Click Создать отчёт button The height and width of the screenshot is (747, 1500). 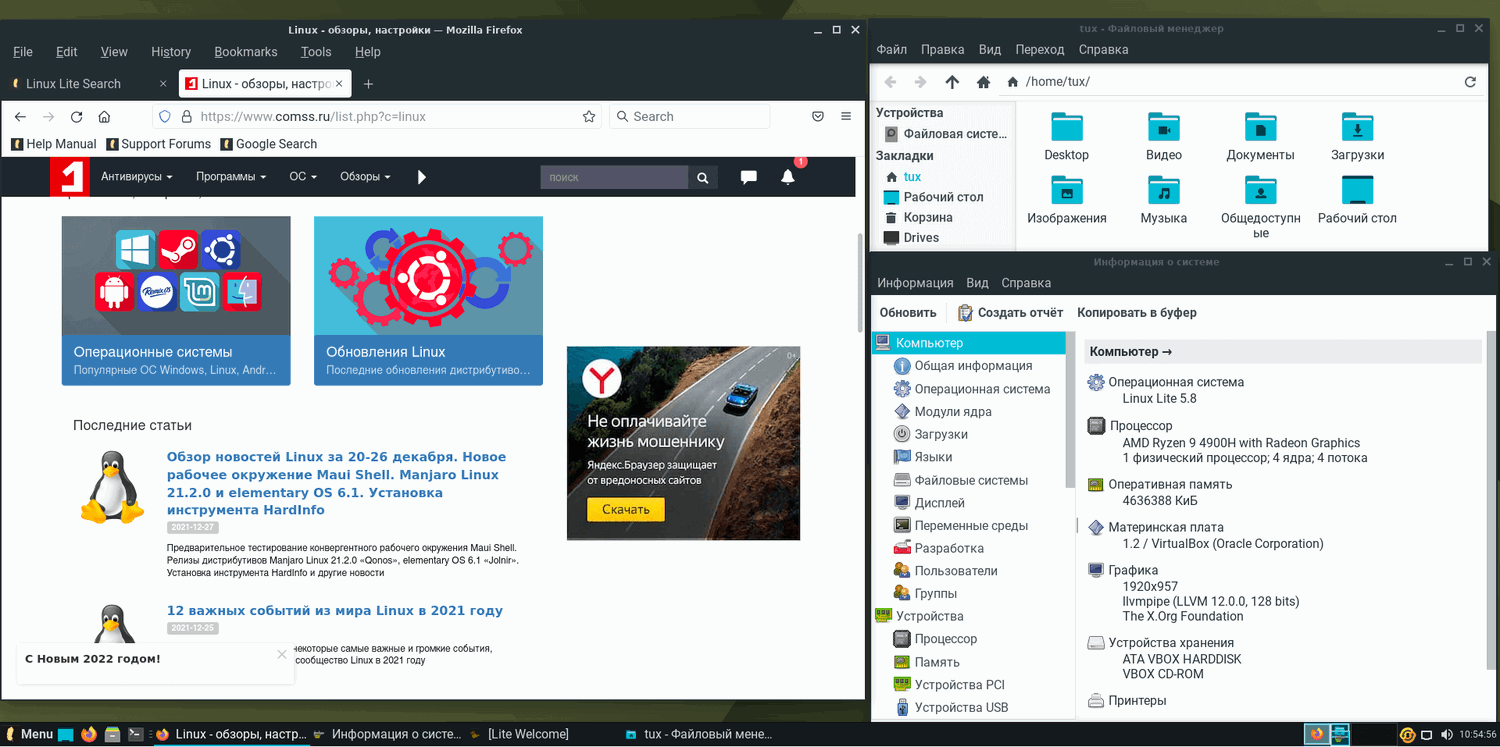point(1010,313)
